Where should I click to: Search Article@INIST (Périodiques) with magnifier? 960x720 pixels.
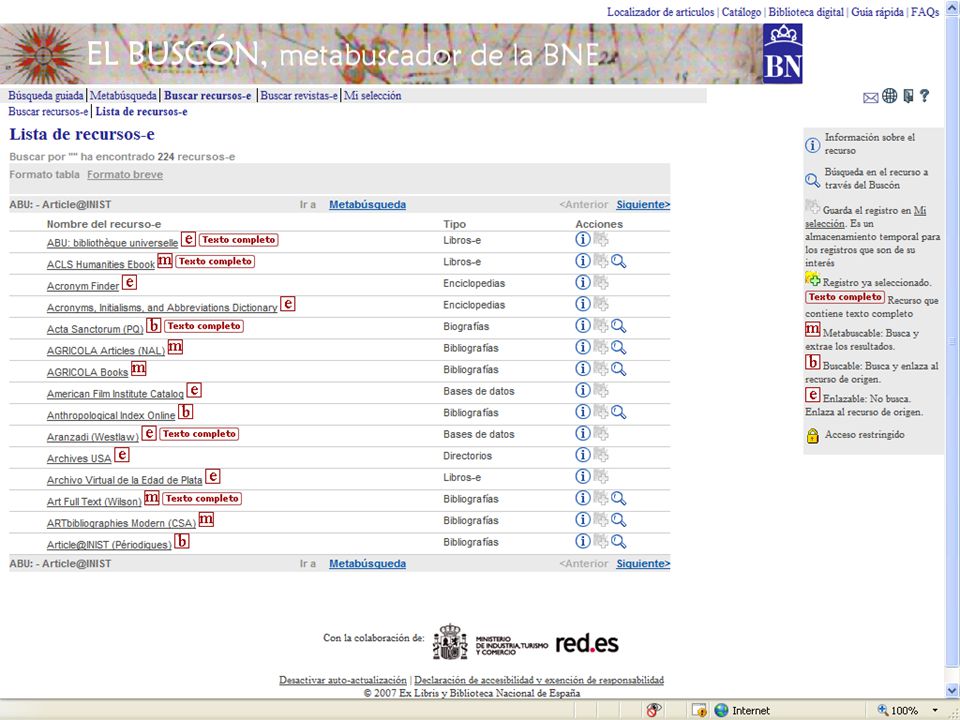click(618, 541)
